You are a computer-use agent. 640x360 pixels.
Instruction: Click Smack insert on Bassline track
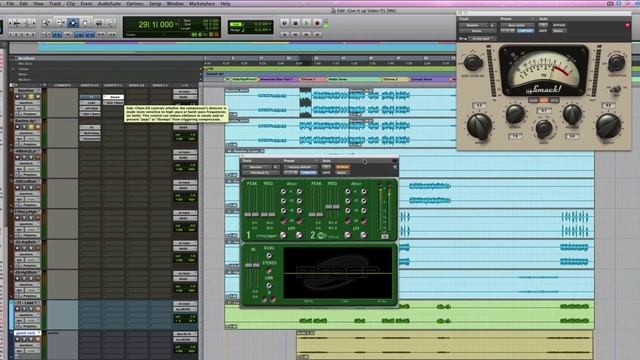tap(113, 97)
